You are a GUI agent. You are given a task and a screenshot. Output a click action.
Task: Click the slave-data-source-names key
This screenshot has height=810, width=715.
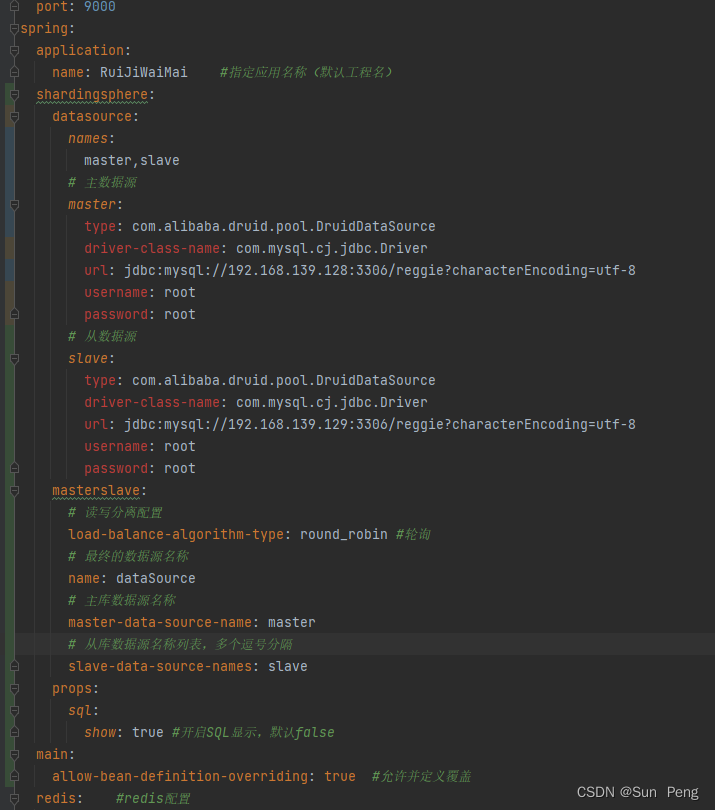pos(160,666)
